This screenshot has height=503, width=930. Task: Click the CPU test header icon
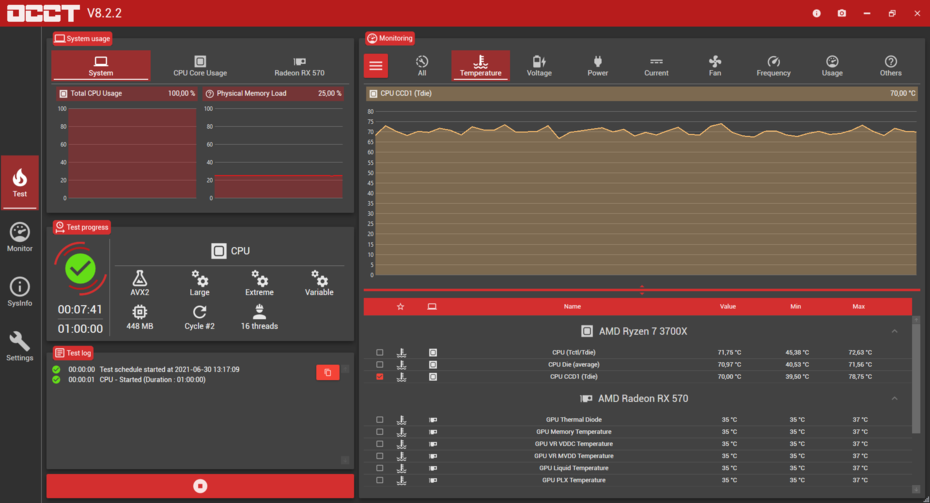[x=218, y=251]
